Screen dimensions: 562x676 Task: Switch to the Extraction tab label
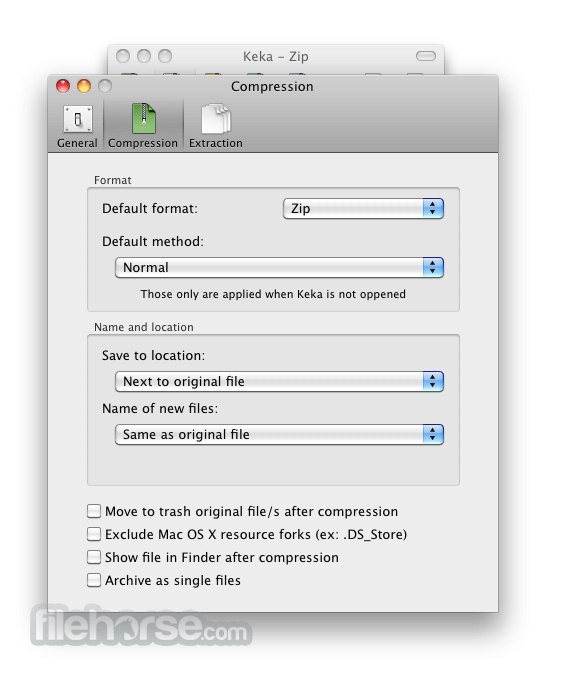216,143
